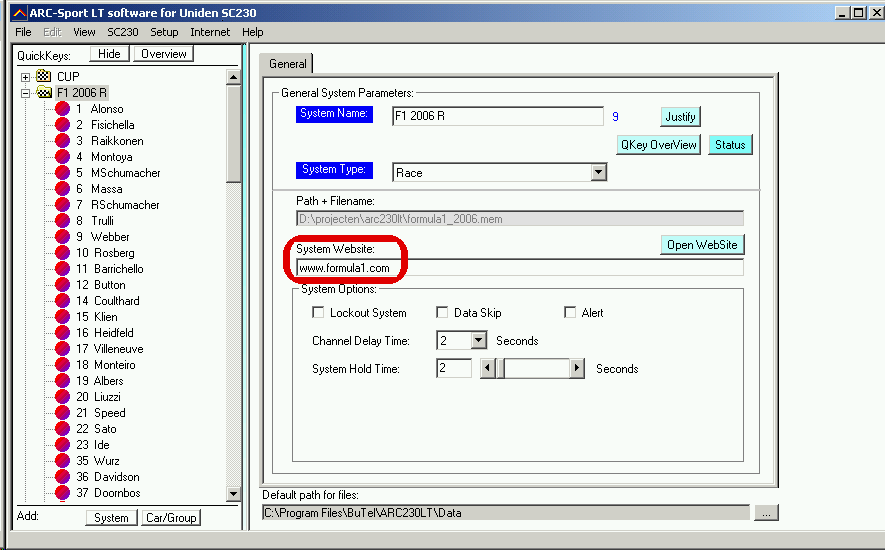Click the QKey OverView button
This screenshot has width=885, height=550.
coord(659,145)
